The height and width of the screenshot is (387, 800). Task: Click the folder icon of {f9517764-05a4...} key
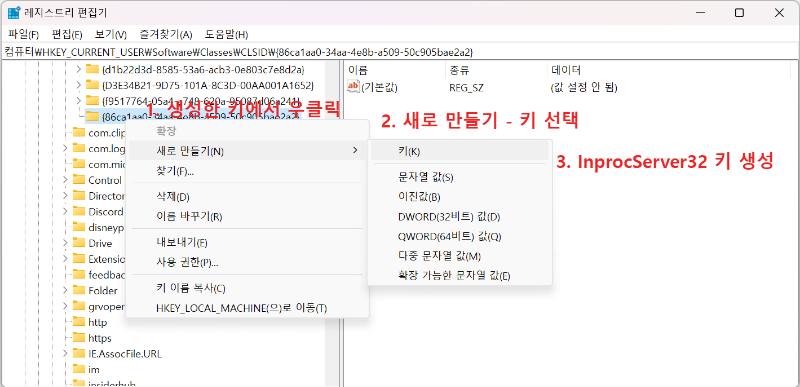(92, 100)
